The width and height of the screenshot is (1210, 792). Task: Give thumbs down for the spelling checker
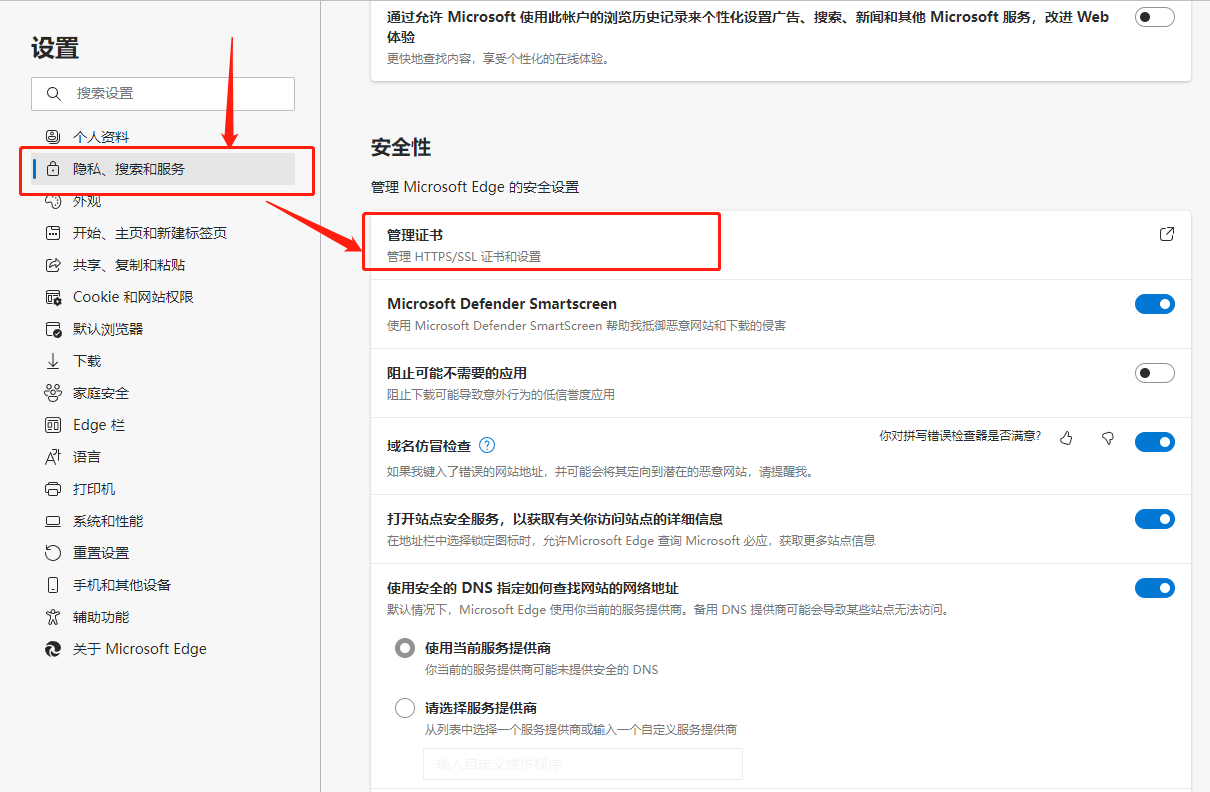1107,438
